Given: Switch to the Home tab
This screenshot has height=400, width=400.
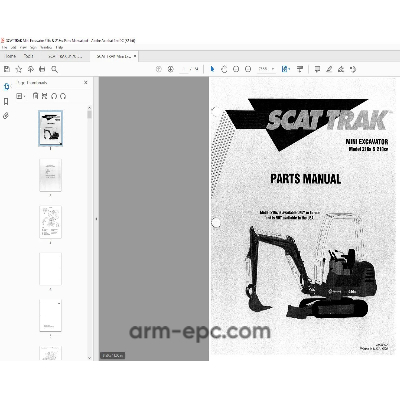Looking at the screenshot, I should [x=11, y=56].
